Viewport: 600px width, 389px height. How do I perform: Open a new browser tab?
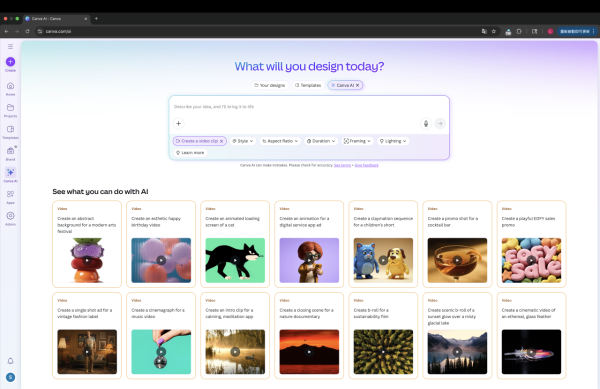96,18
